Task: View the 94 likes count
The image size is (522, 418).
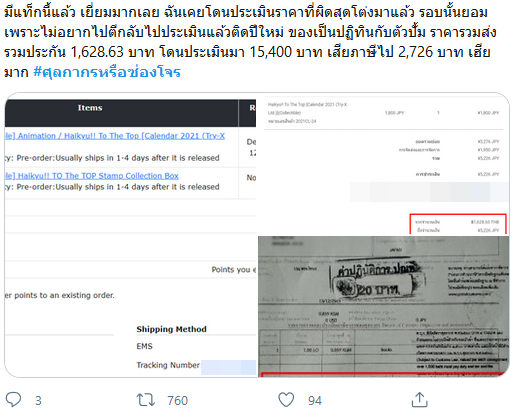Action: point(315,400)
